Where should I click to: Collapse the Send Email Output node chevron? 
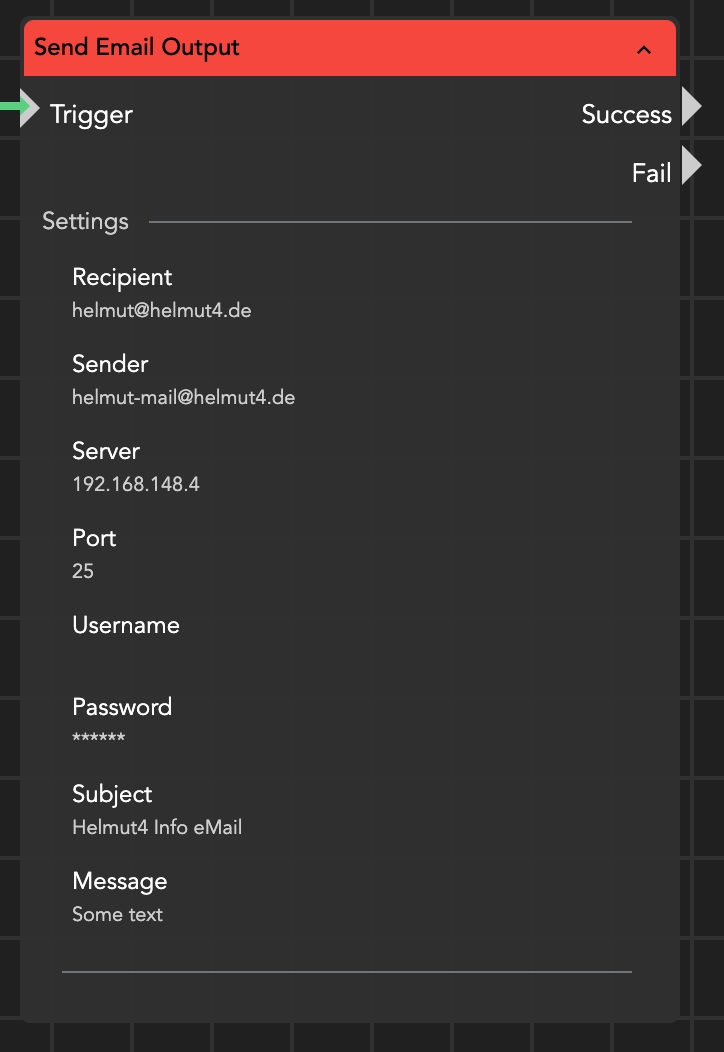644,49
